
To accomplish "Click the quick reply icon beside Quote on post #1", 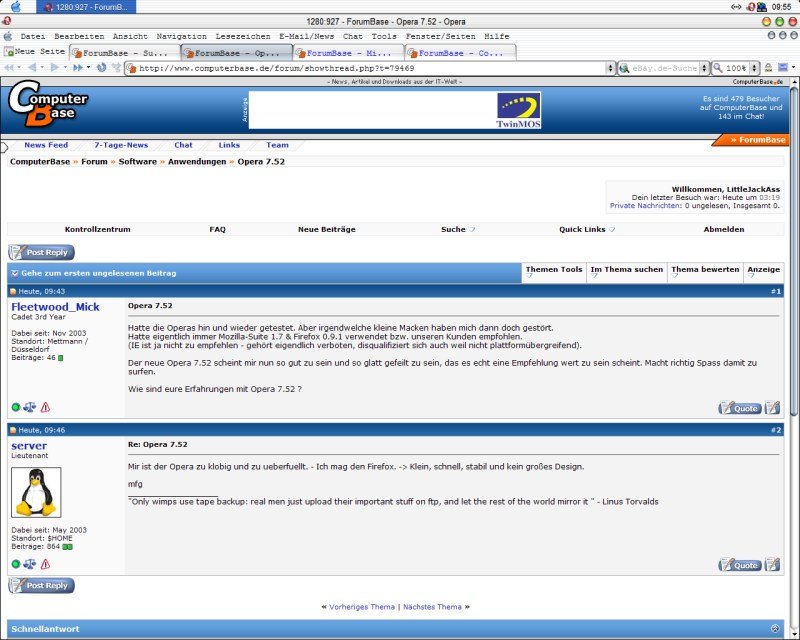I will (x=772, y=408).
